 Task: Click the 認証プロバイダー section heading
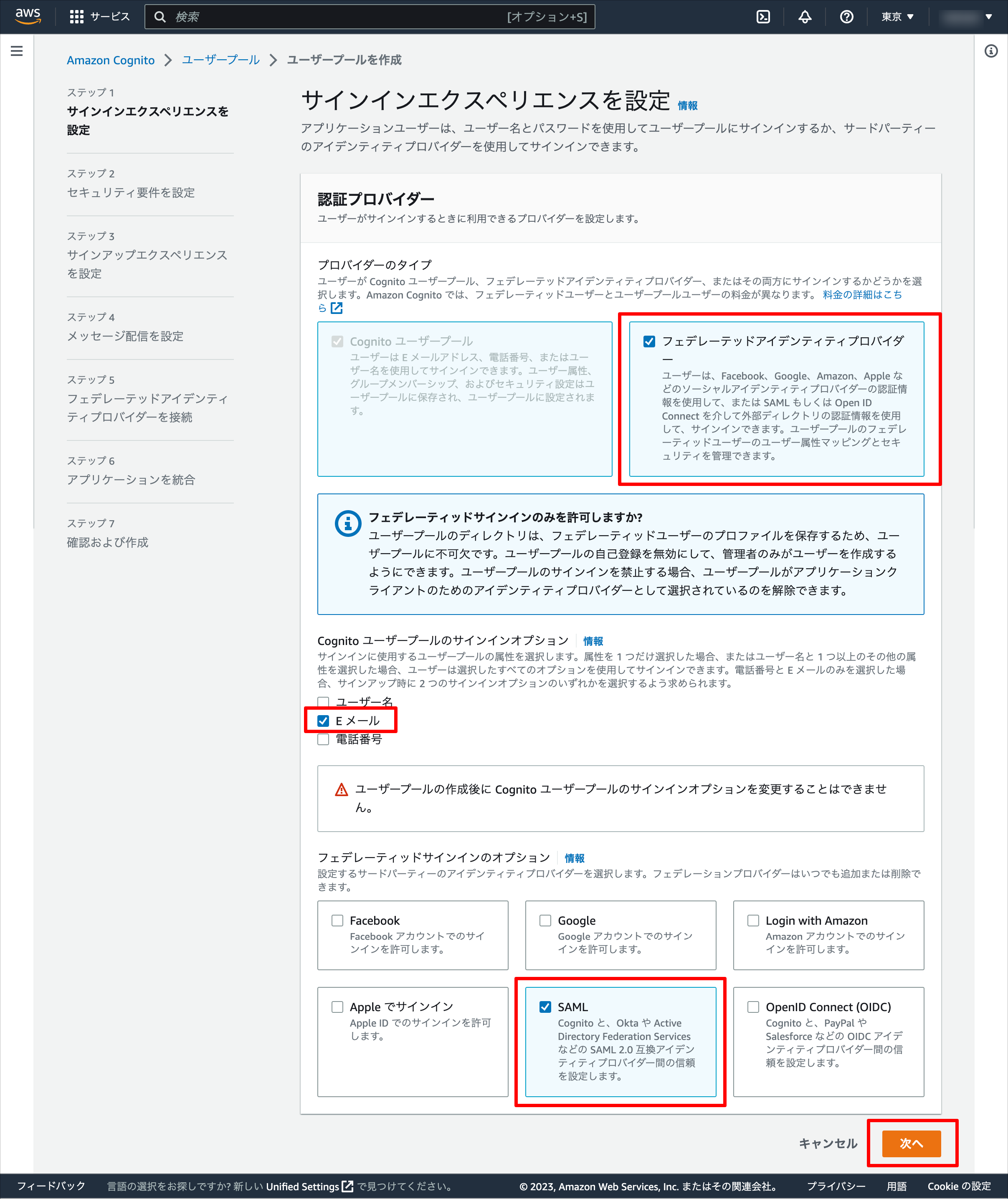click(375, 199)
